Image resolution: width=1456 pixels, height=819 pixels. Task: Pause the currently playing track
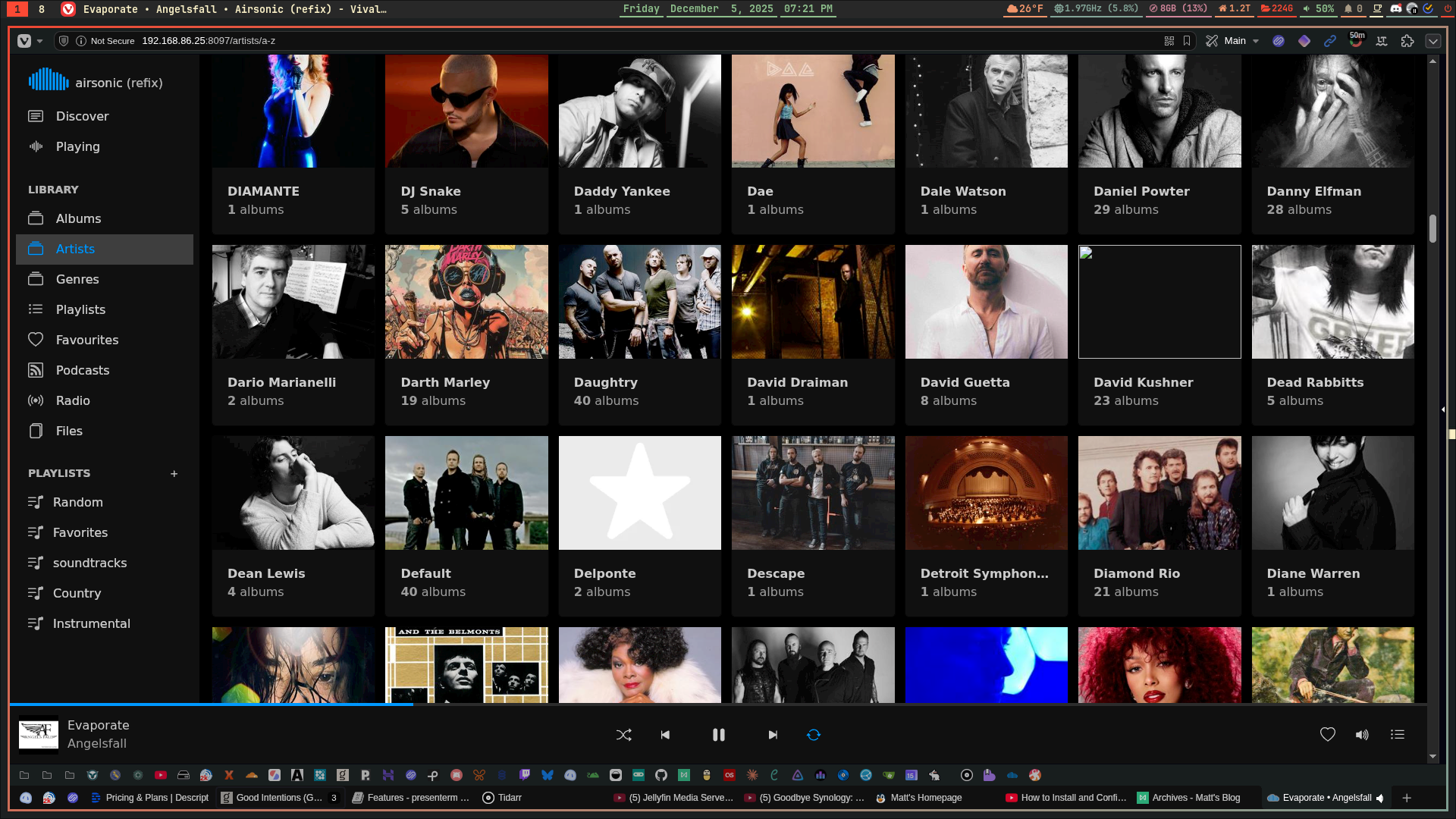click(x=718, y=734)
